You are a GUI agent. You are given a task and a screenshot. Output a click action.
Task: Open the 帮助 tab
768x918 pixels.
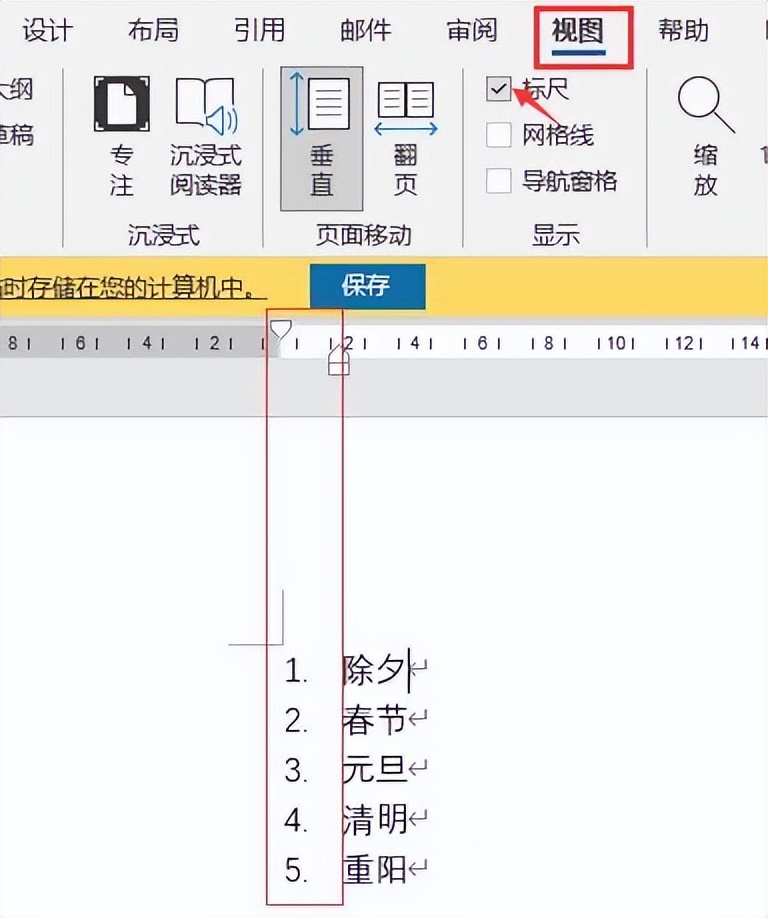[683, 30]
